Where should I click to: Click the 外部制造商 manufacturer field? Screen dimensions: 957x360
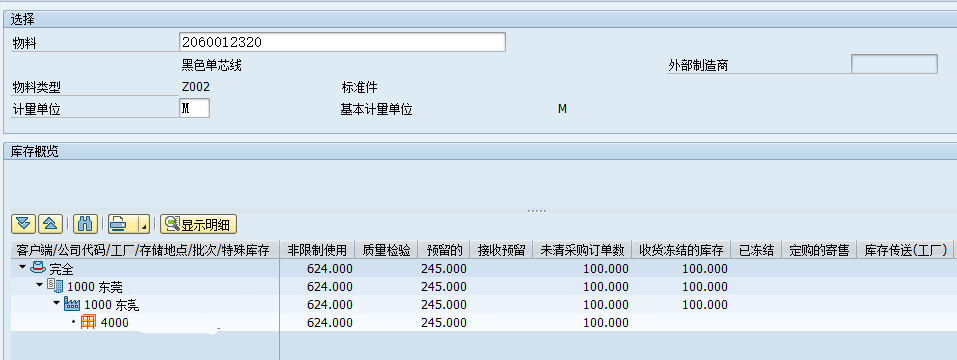pos(894,64)
